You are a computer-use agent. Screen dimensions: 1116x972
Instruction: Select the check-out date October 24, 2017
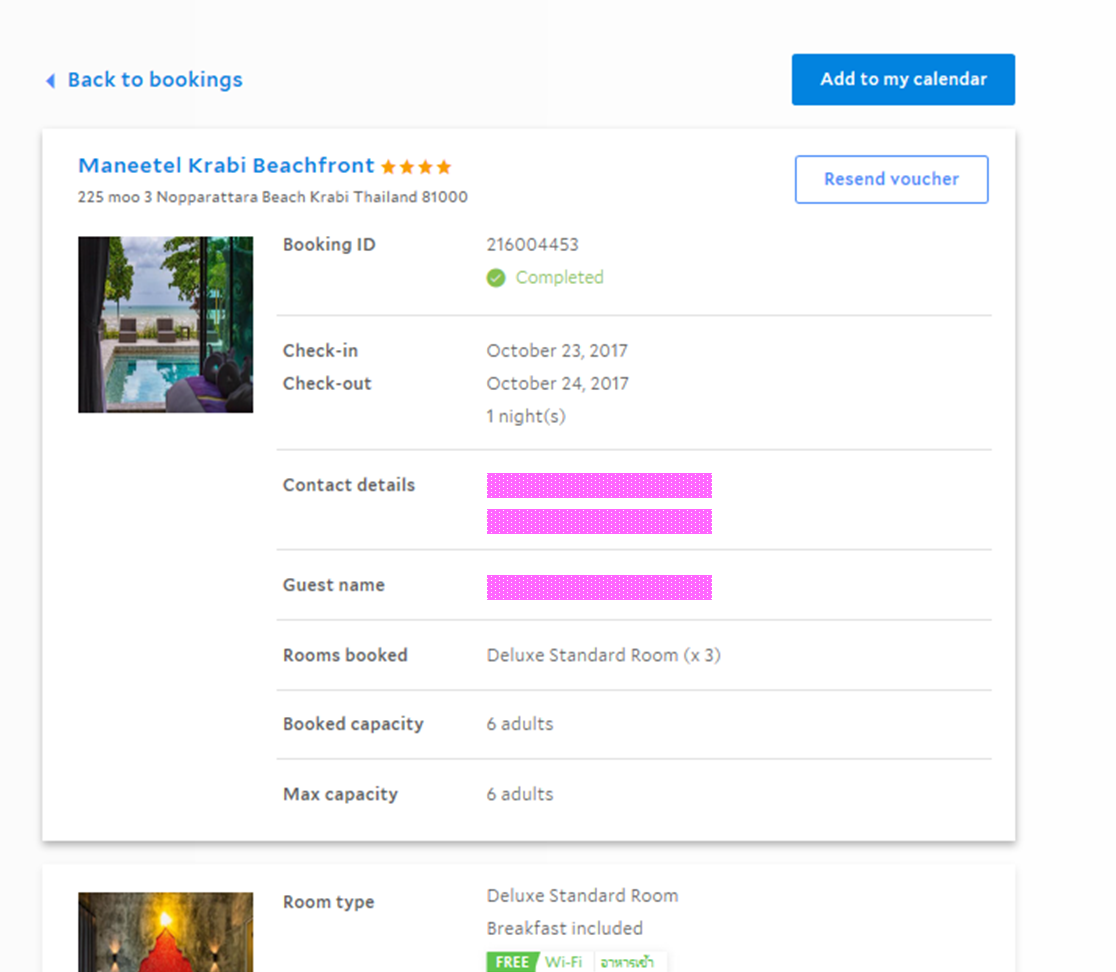coord(558,384)
